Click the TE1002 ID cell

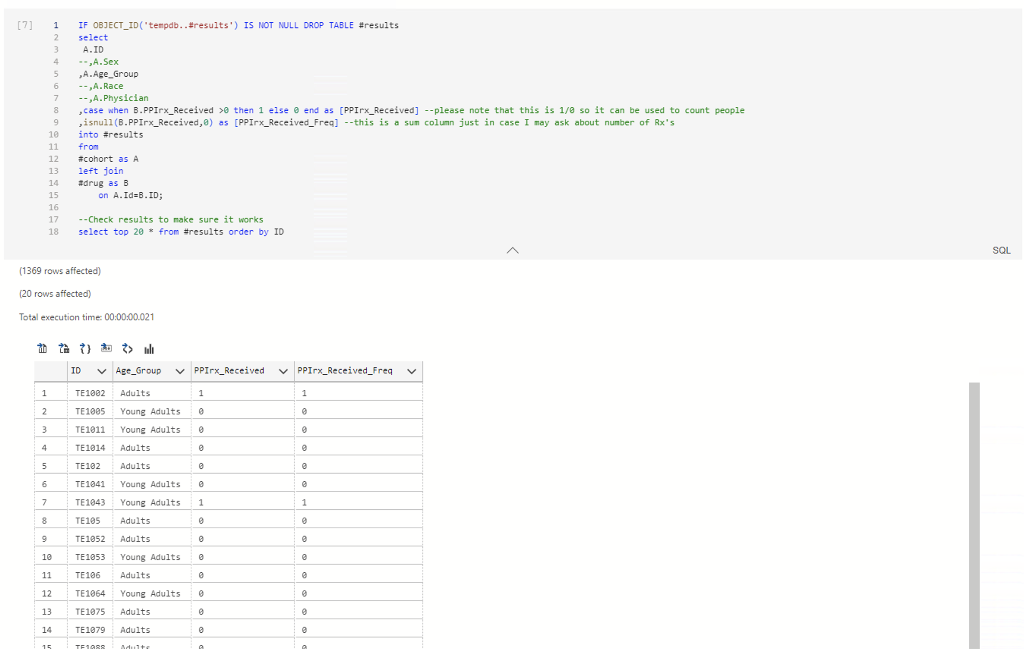tap(90, 393)
